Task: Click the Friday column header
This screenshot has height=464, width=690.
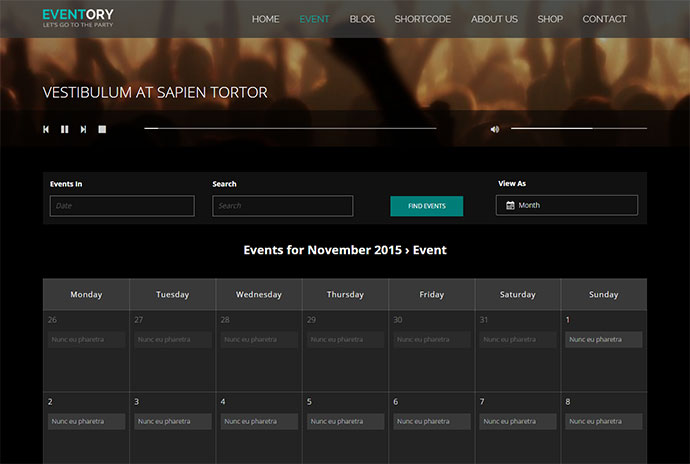Action: (x=432, y=294)
